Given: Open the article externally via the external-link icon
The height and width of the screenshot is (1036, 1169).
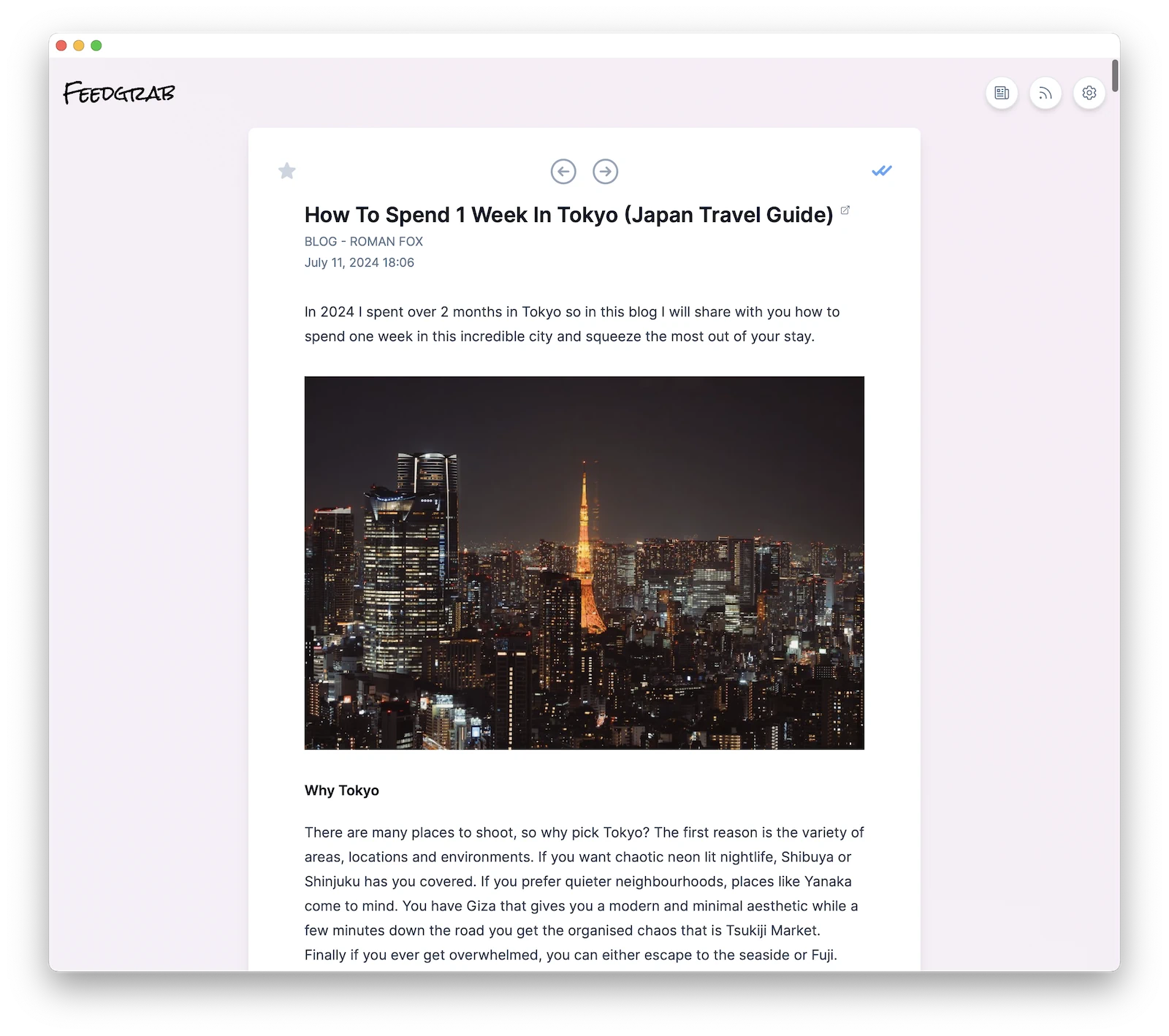Looking at the screenshot, I should [x=845, y=210].
